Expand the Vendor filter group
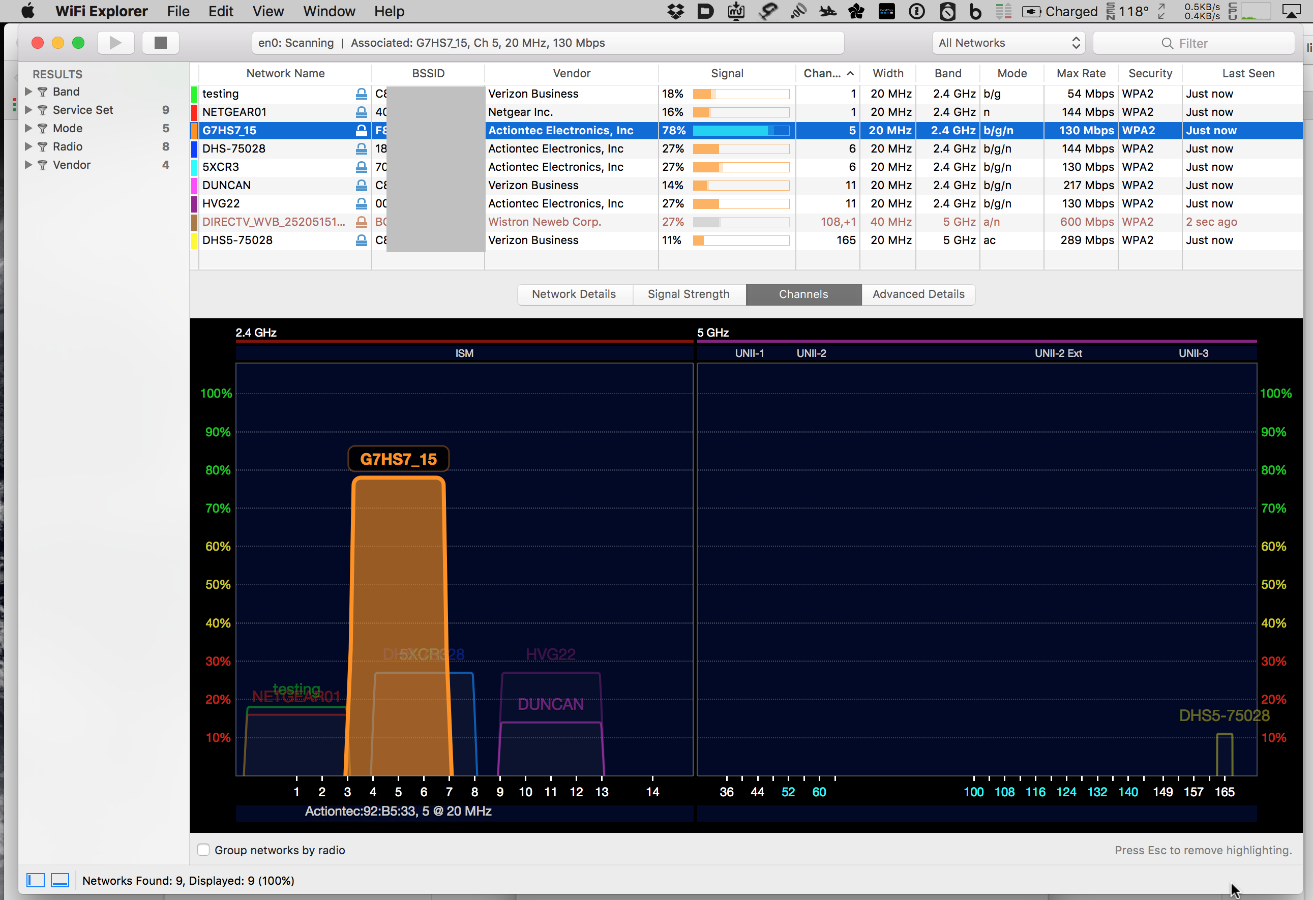This screenshot has width=1313, height=900. click(x=29, y=165)
